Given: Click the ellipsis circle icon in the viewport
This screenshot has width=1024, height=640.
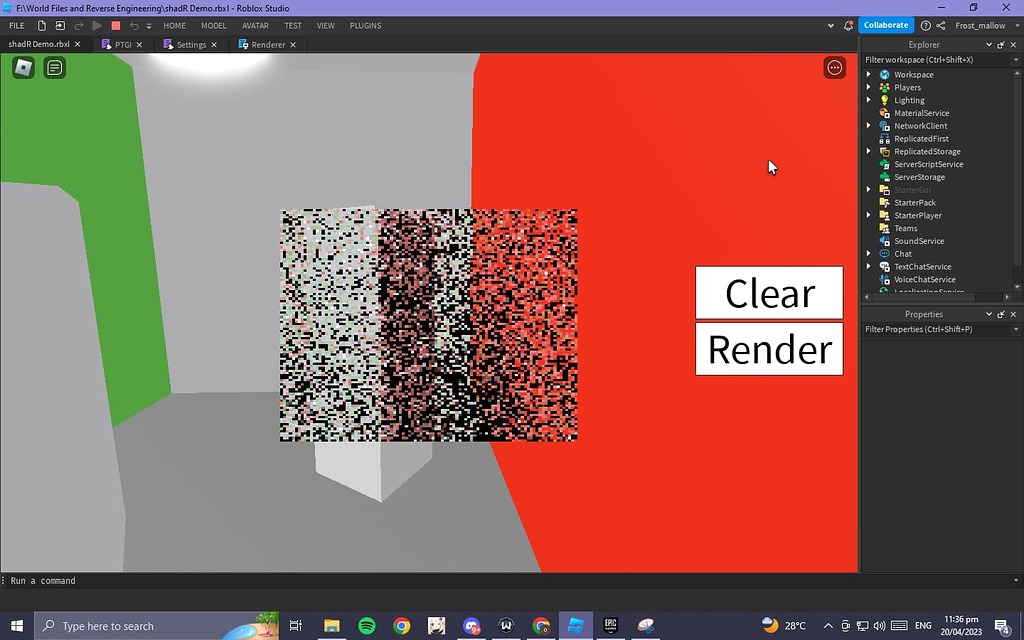Looking at the screenshot, I should [x=835, y=67].
